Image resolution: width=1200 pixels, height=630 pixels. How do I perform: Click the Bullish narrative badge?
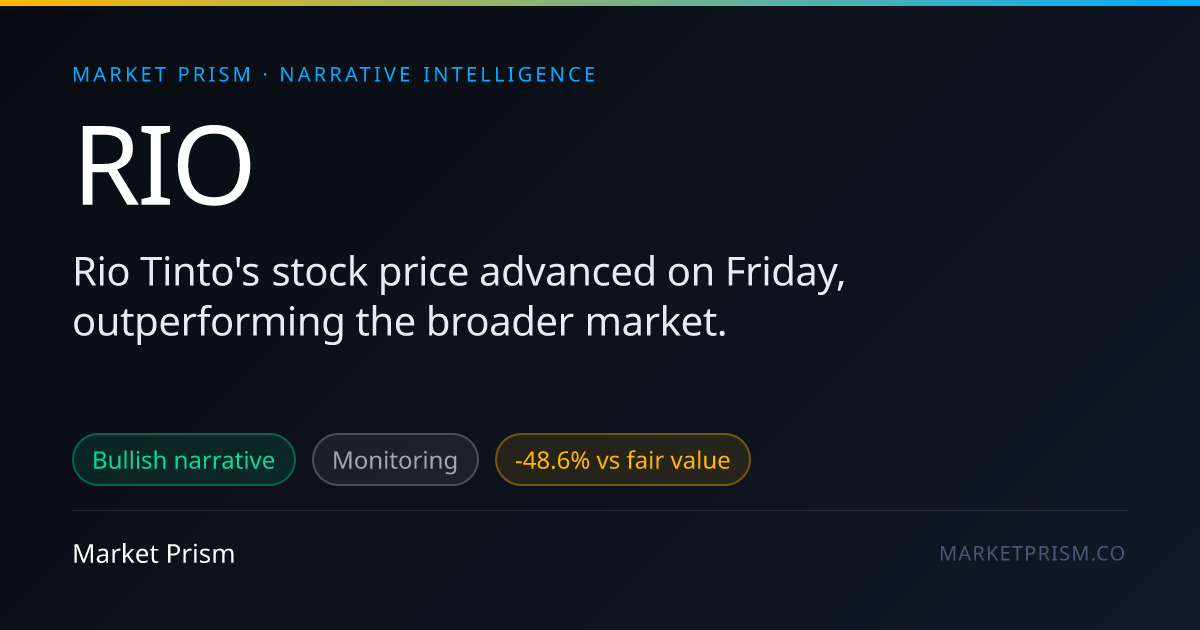(184, 460)
